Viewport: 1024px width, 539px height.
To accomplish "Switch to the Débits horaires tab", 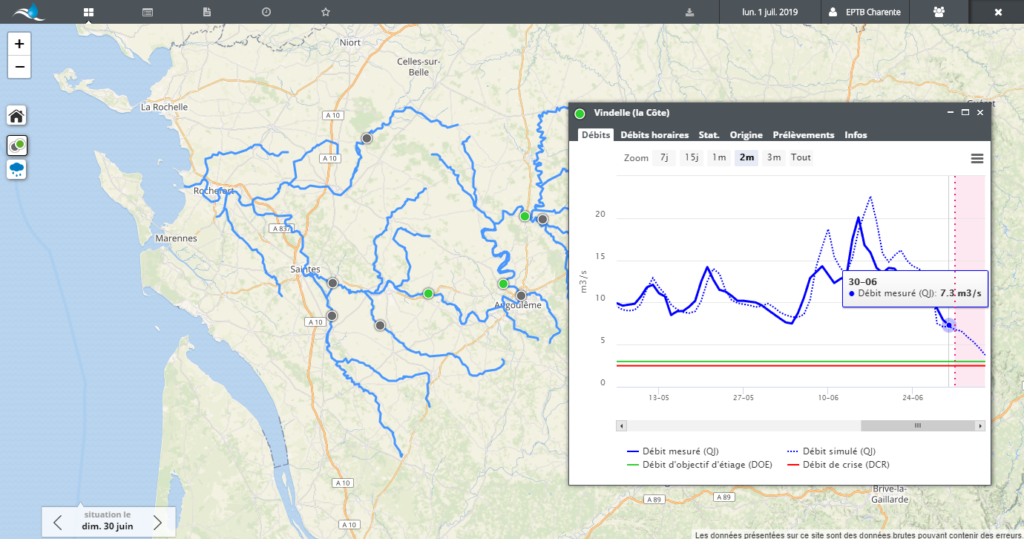I will 654,135.
